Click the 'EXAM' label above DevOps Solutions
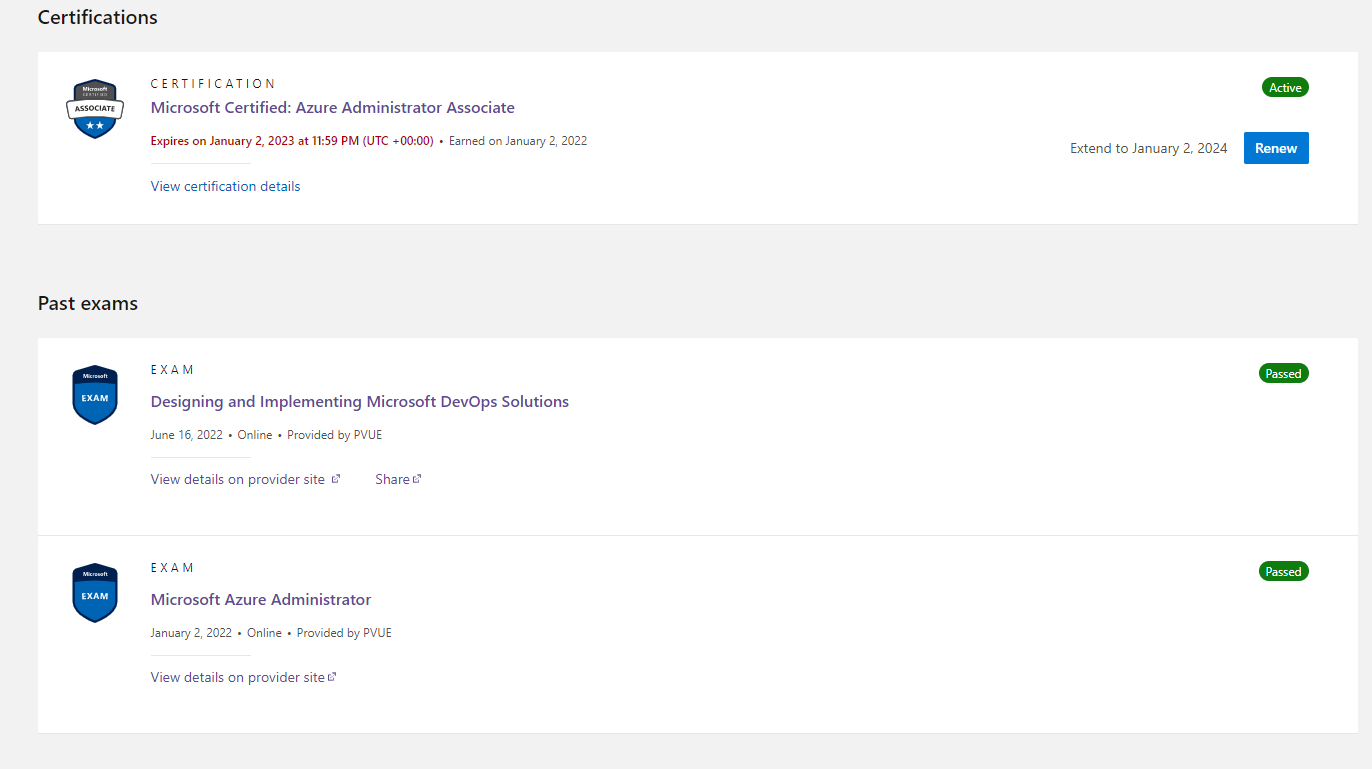Image resolution: width=1372 pixels, height=769 pixels. (172, 370)
